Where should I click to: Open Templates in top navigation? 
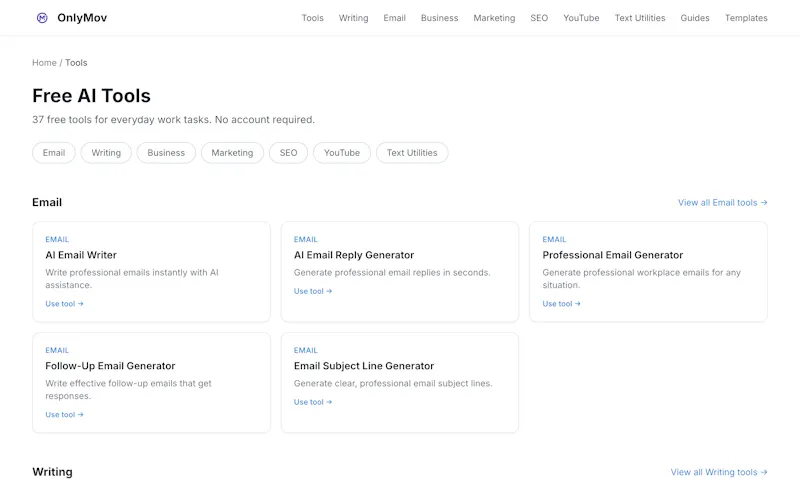(746, 18)
